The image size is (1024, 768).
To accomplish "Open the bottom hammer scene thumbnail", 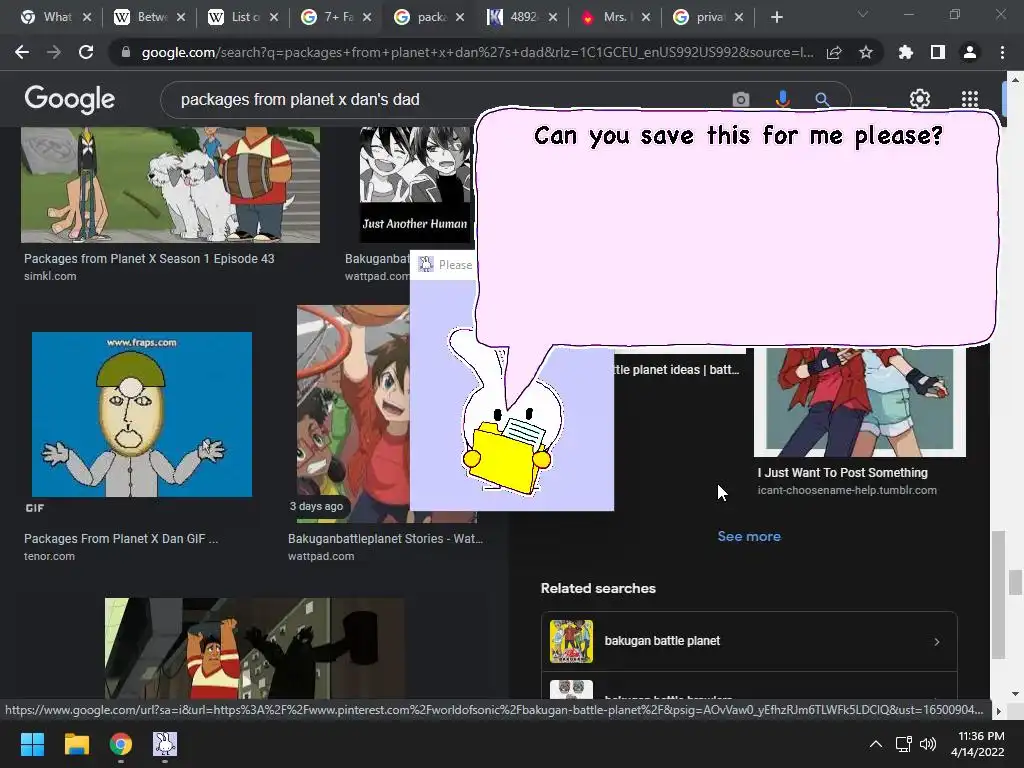I will (255, 648).
